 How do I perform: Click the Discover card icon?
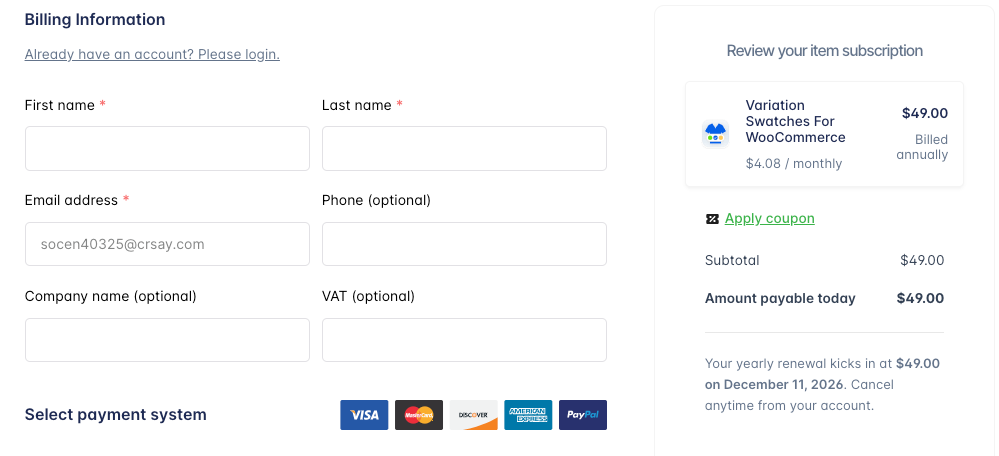coord(473,415)
